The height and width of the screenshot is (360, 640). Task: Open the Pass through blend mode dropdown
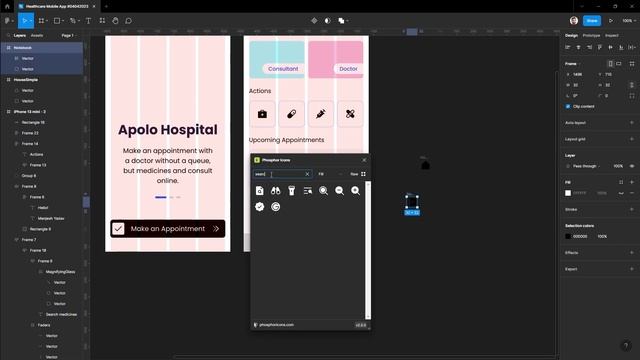point(586,166)
